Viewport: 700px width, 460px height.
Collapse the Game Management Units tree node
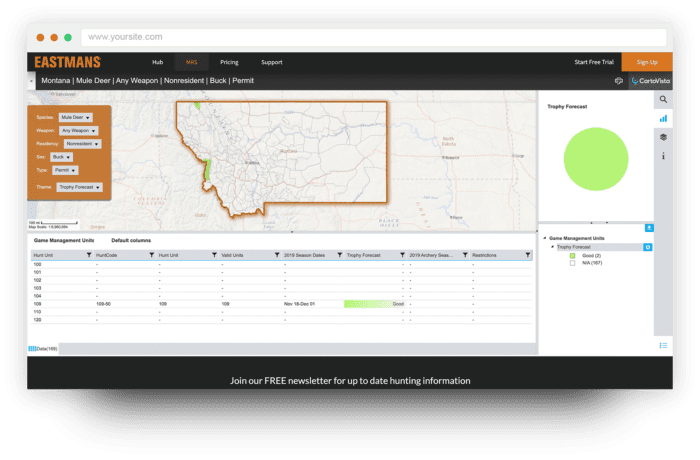545,238
